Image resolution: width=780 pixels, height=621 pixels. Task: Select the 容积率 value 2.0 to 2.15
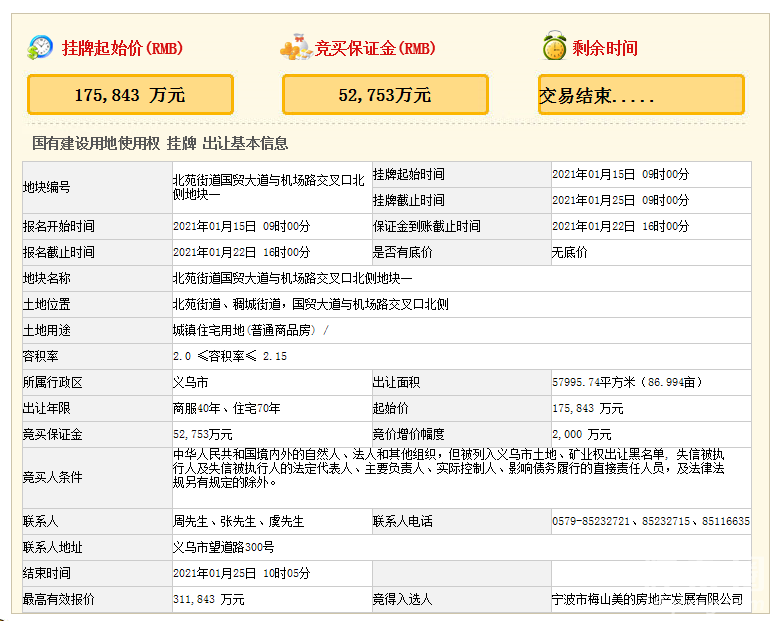pyautogui.click(x=229, y=356)
